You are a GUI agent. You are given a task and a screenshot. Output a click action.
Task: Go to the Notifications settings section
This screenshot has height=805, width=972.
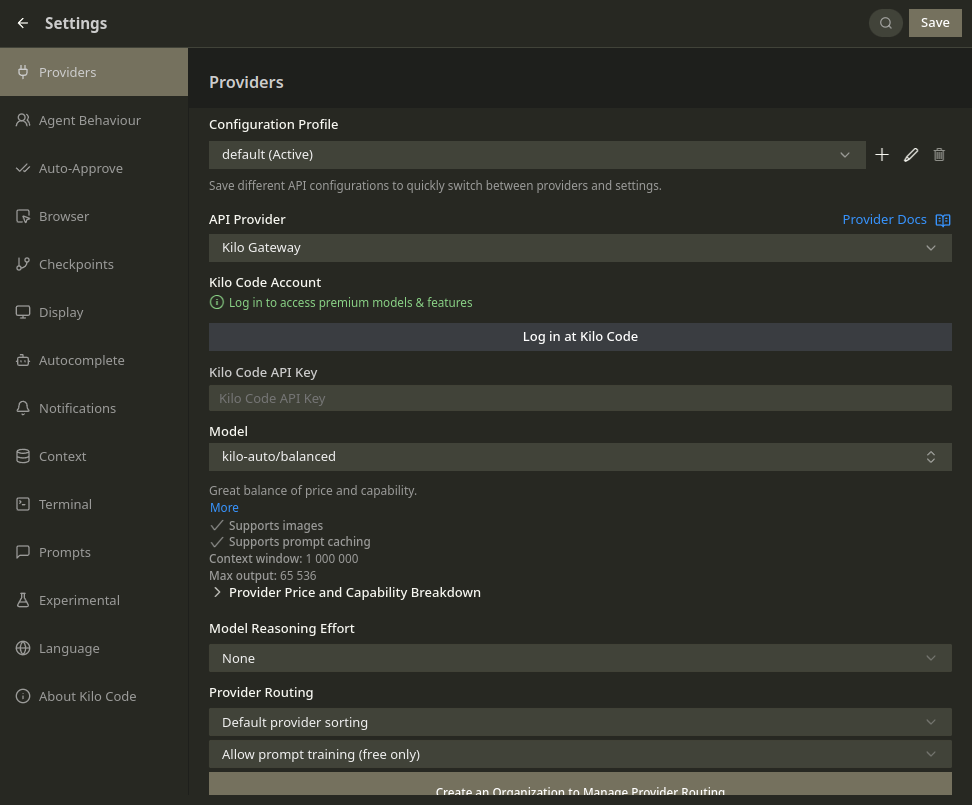tap(94, 408)
